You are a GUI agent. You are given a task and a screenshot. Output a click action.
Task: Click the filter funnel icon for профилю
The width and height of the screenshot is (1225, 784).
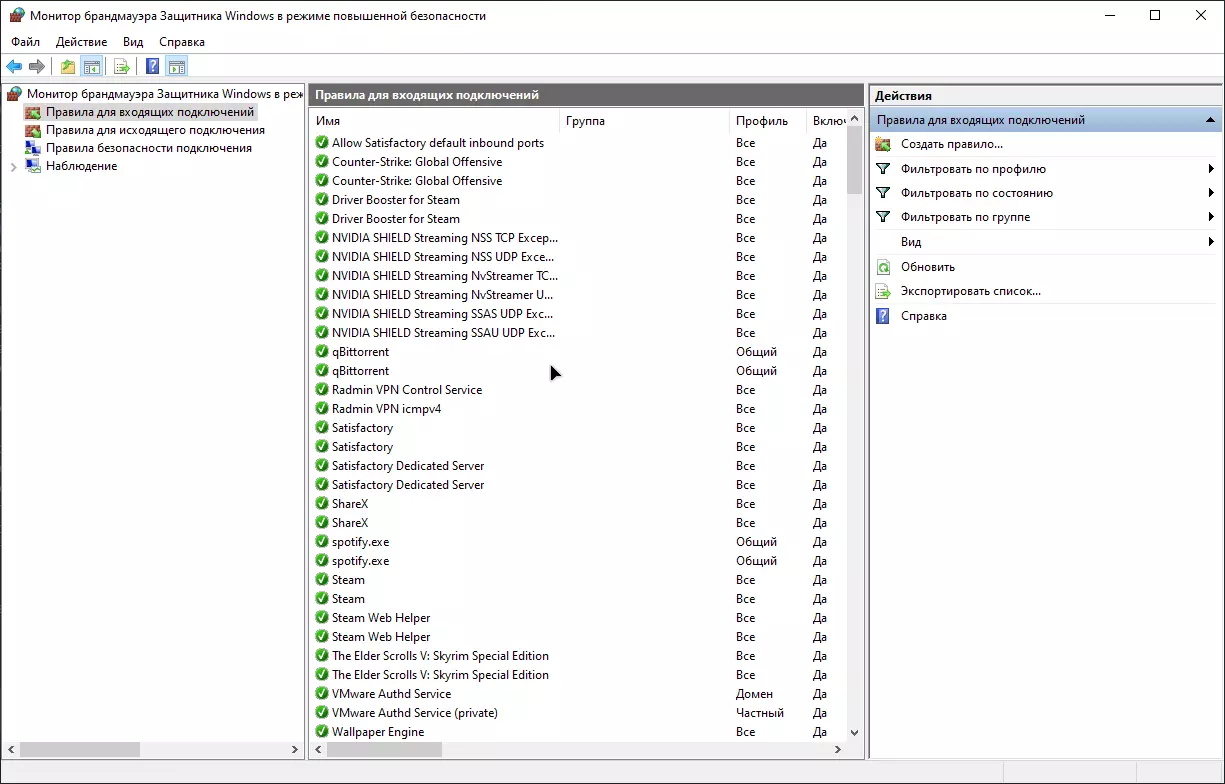(x=883, y=169)
